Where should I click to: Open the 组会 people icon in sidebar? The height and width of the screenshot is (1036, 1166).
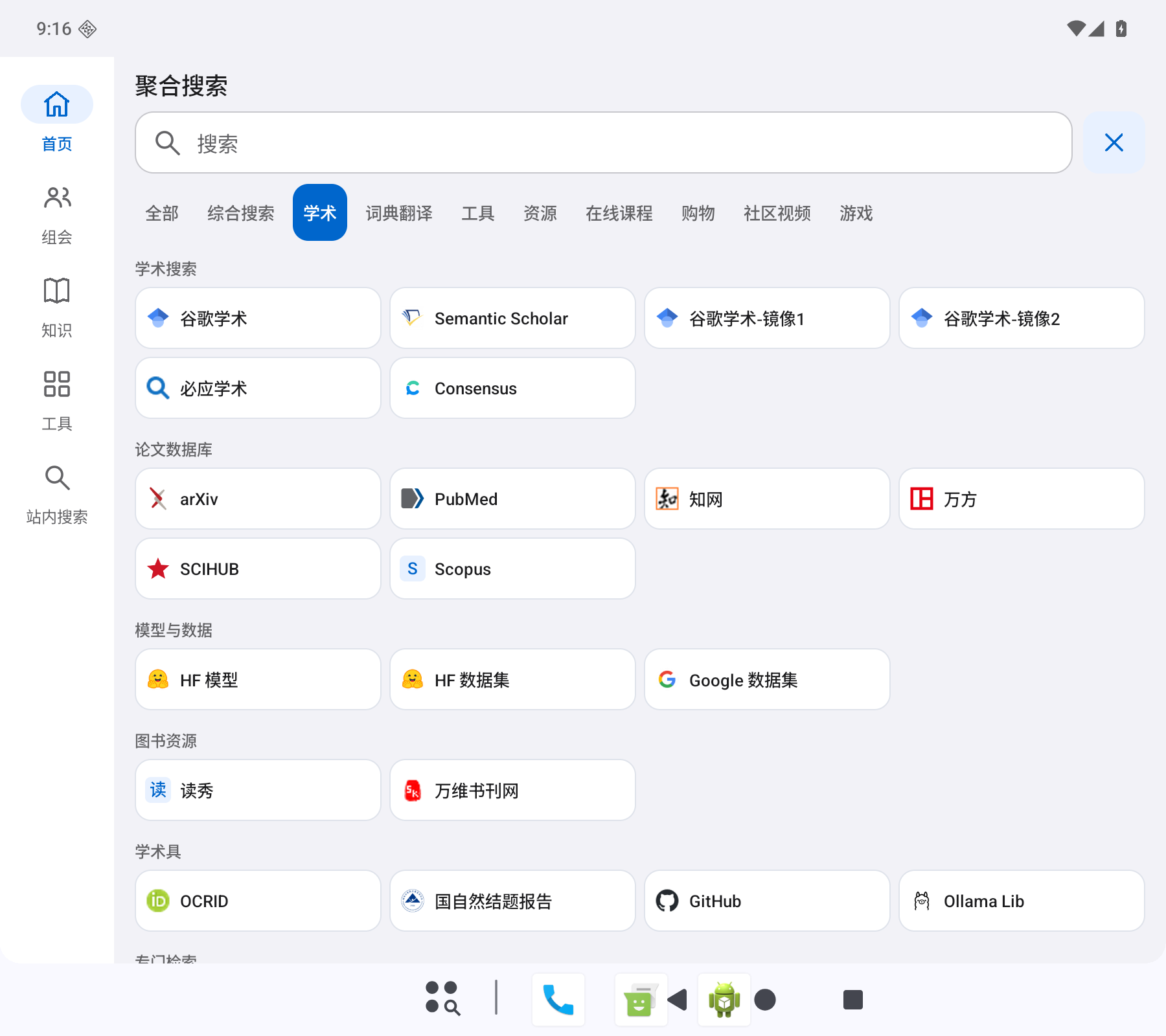coord(57,197)
